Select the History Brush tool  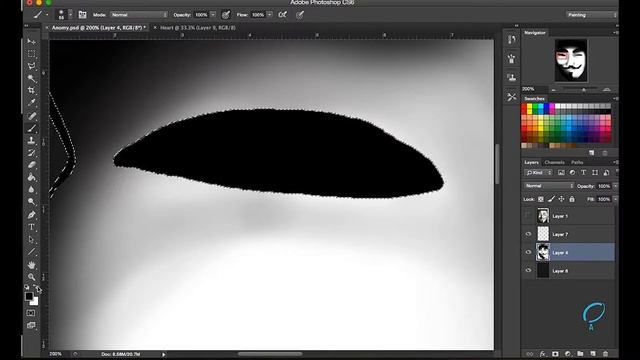[31, 153]
